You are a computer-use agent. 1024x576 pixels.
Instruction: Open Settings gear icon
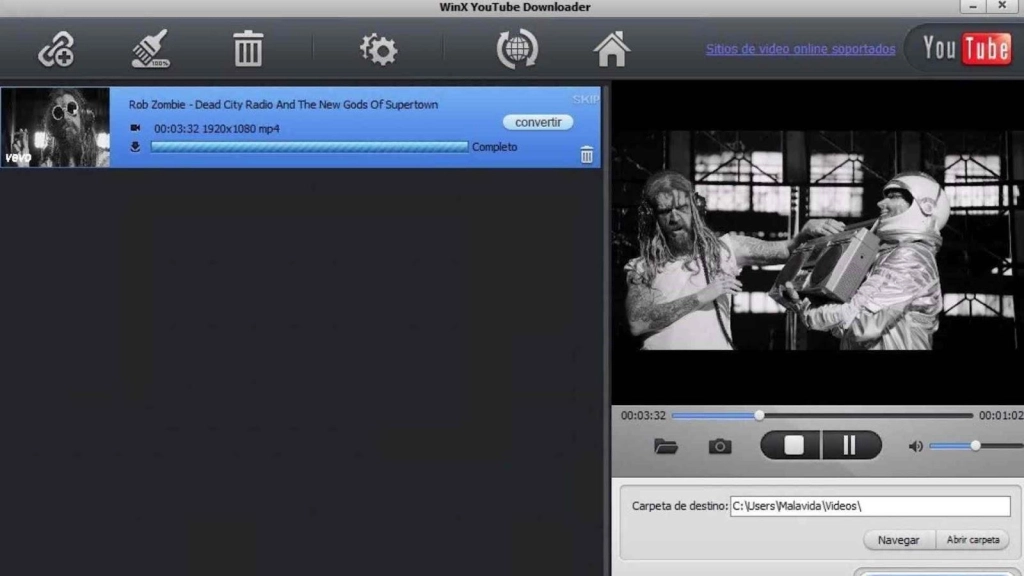pos(378,50)
